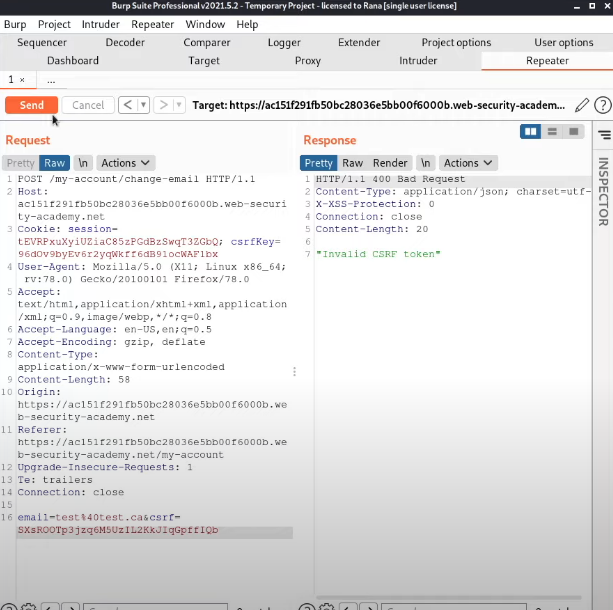Click the POST /my-account/change-email request line
Image resolution: width=613 pixels, height=610 pixels.
136,179
